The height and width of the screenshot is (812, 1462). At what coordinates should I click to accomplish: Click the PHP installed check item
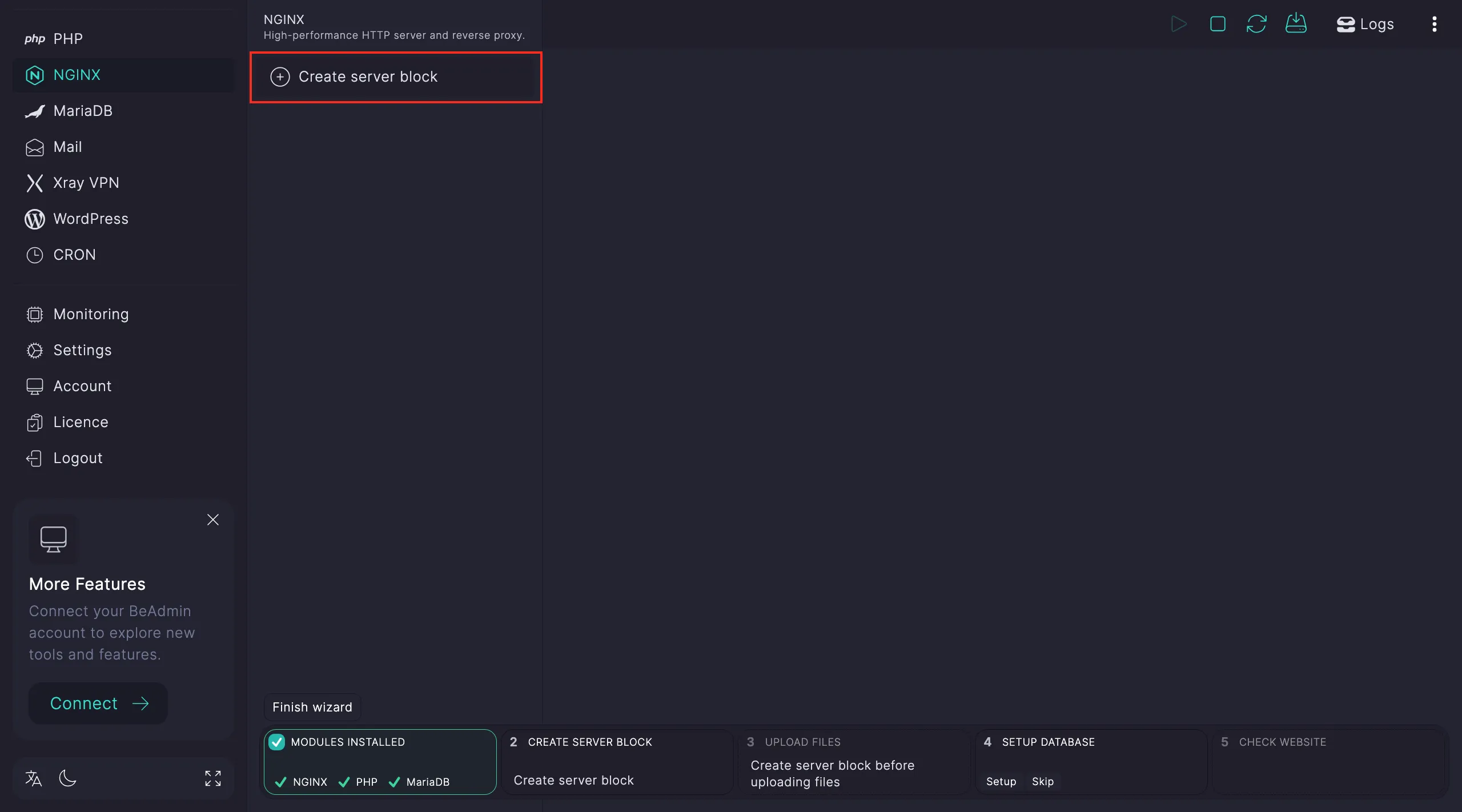tap(358, 782)
